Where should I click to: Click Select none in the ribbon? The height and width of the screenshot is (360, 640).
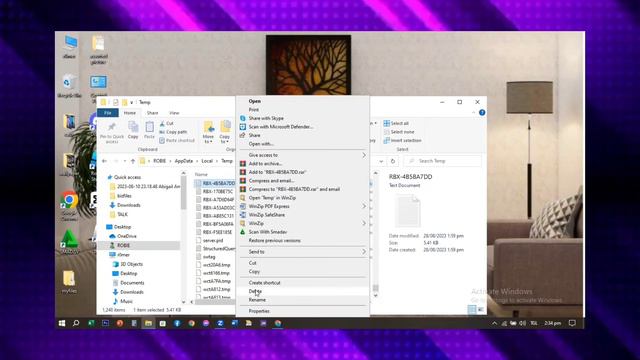click(x=399, y=132)
